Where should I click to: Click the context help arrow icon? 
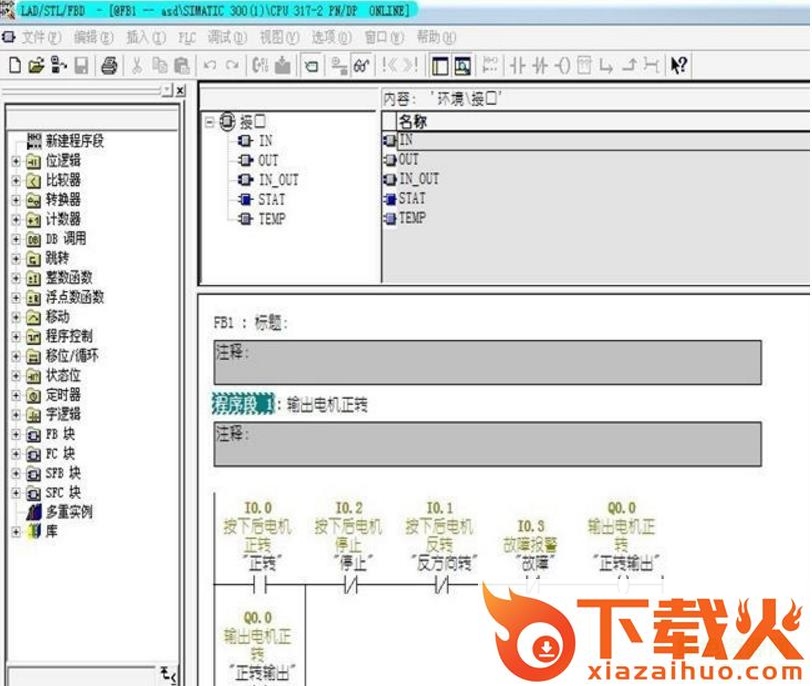click(679, 66)
